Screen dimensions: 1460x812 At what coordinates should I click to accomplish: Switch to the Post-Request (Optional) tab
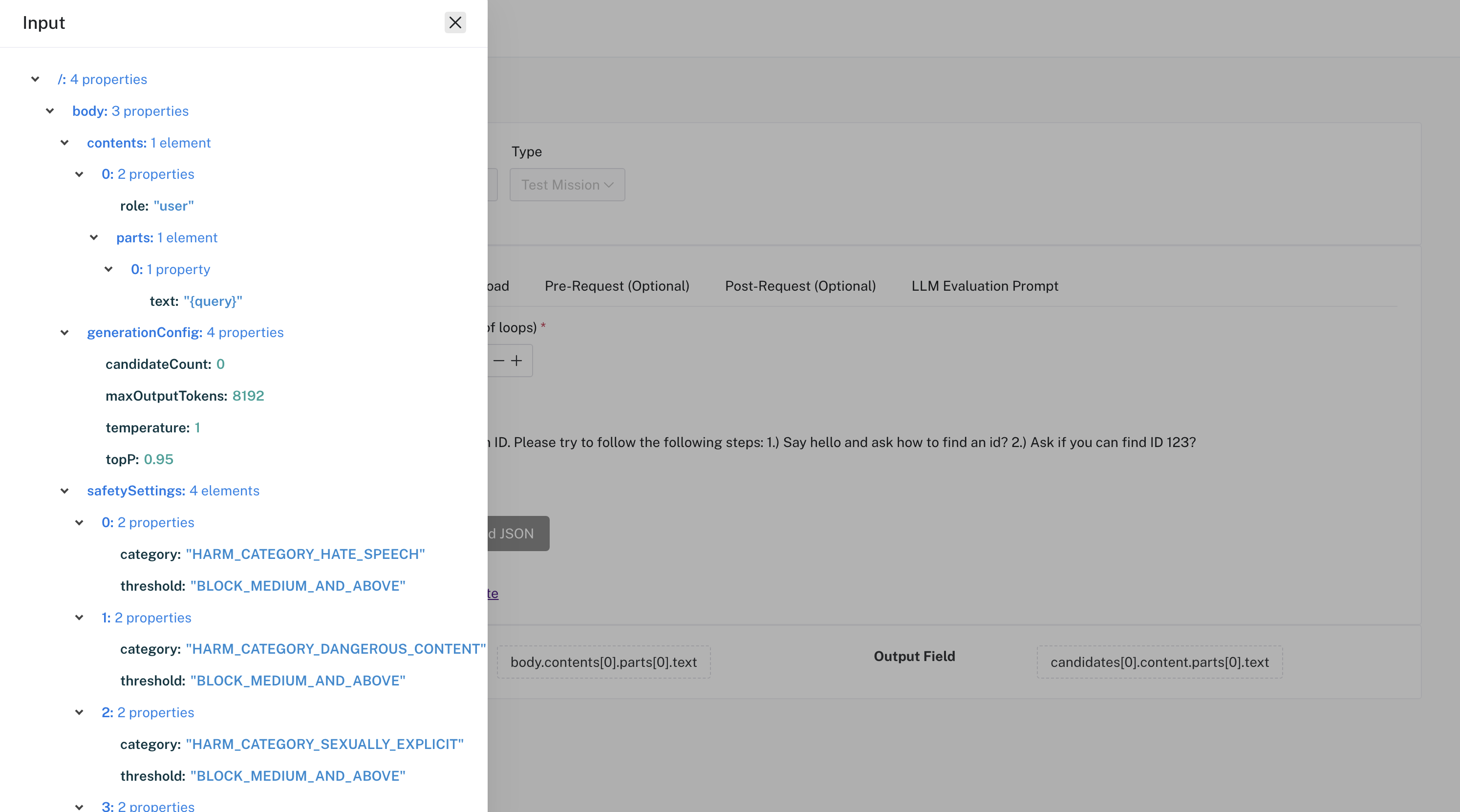(800, 286)
